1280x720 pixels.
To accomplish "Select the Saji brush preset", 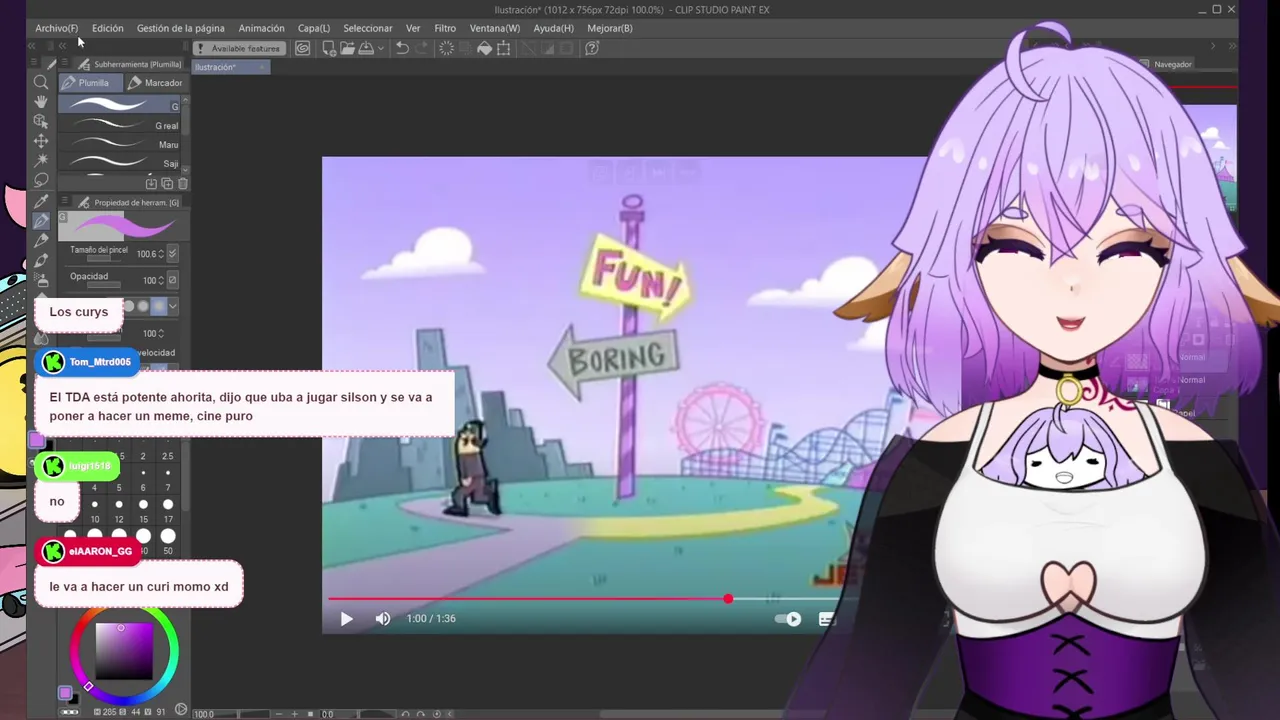I will [120, 163].
